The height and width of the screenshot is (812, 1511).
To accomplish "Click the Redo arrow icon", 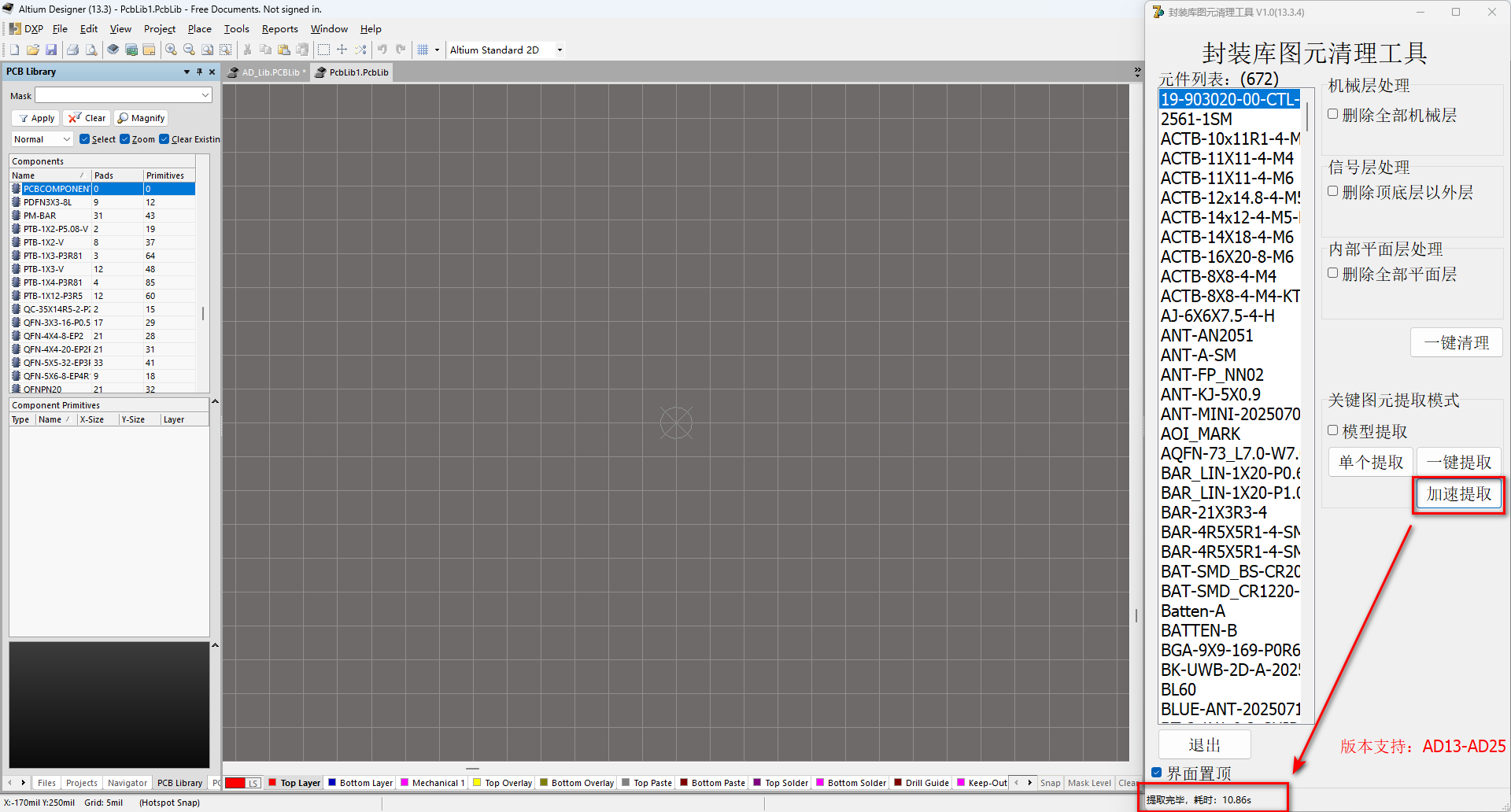I will pos(401,50).
